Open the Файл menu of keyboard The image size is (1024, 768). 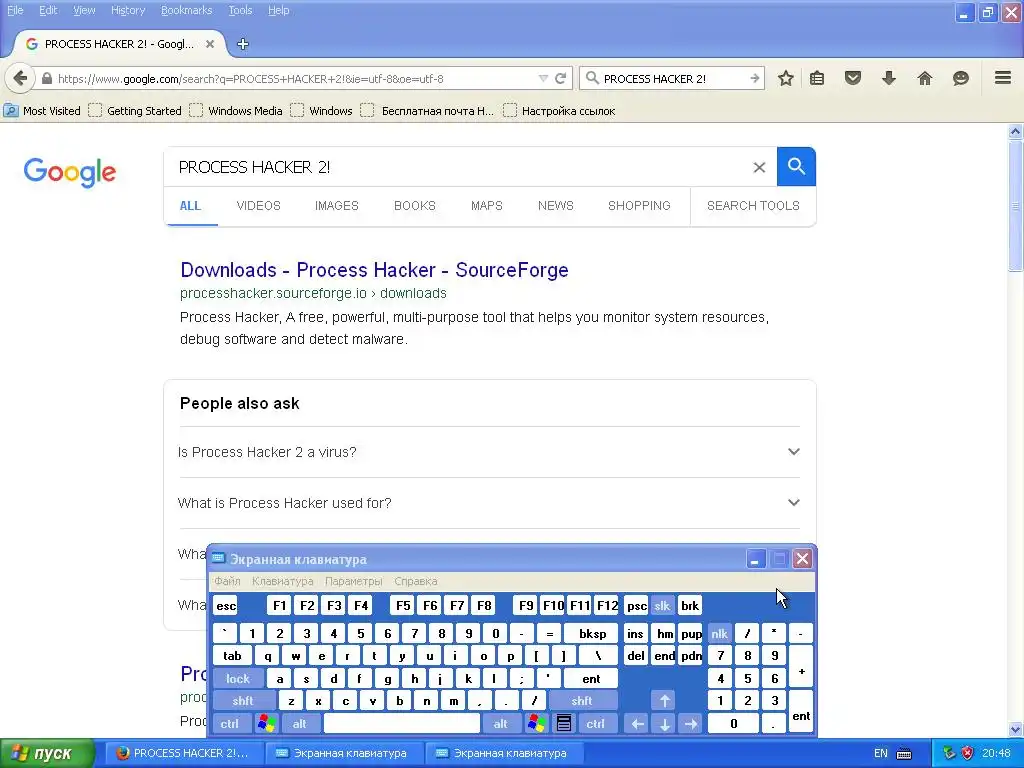tap(227, 581)
